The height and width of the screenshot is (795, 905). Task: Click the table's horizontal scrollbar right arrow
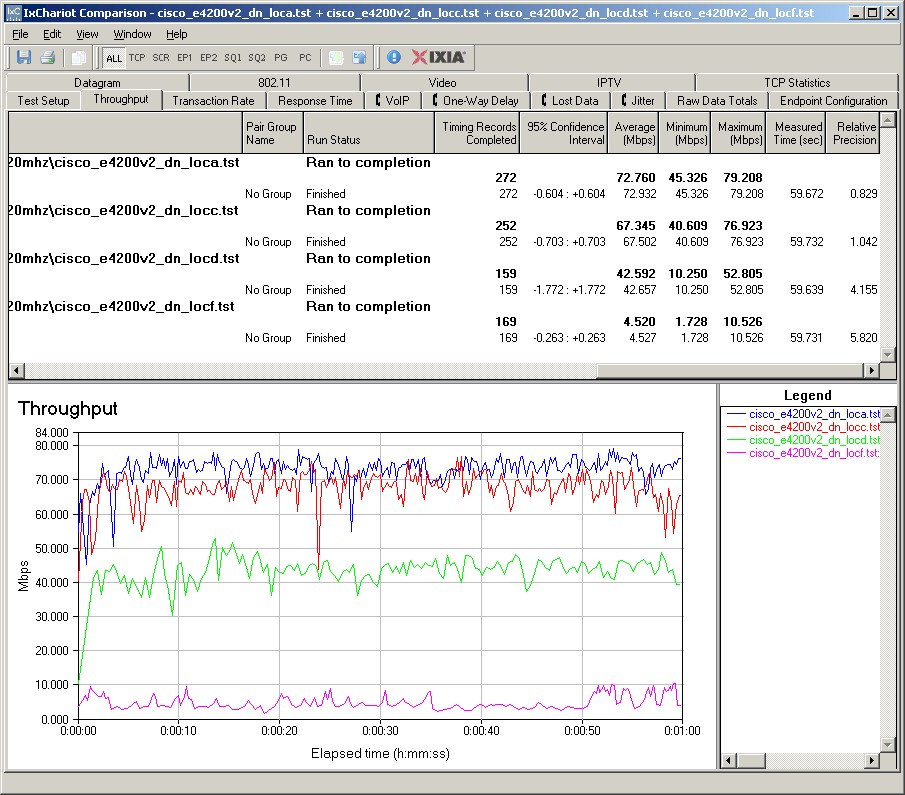coord(872,370)
